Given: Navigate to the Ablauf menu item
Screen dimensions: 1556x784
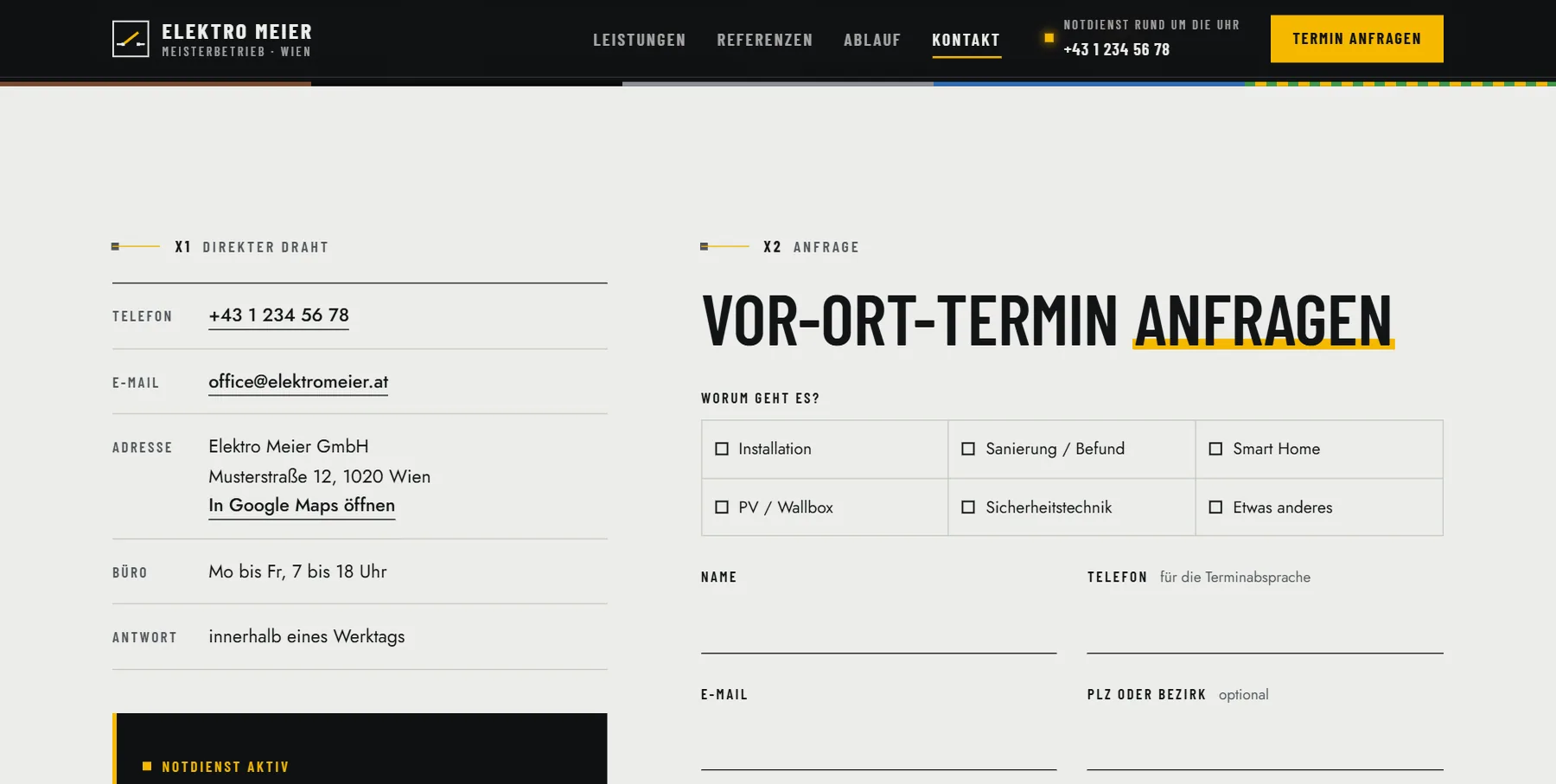Looking at the screenshot, I should coord(872,40).
